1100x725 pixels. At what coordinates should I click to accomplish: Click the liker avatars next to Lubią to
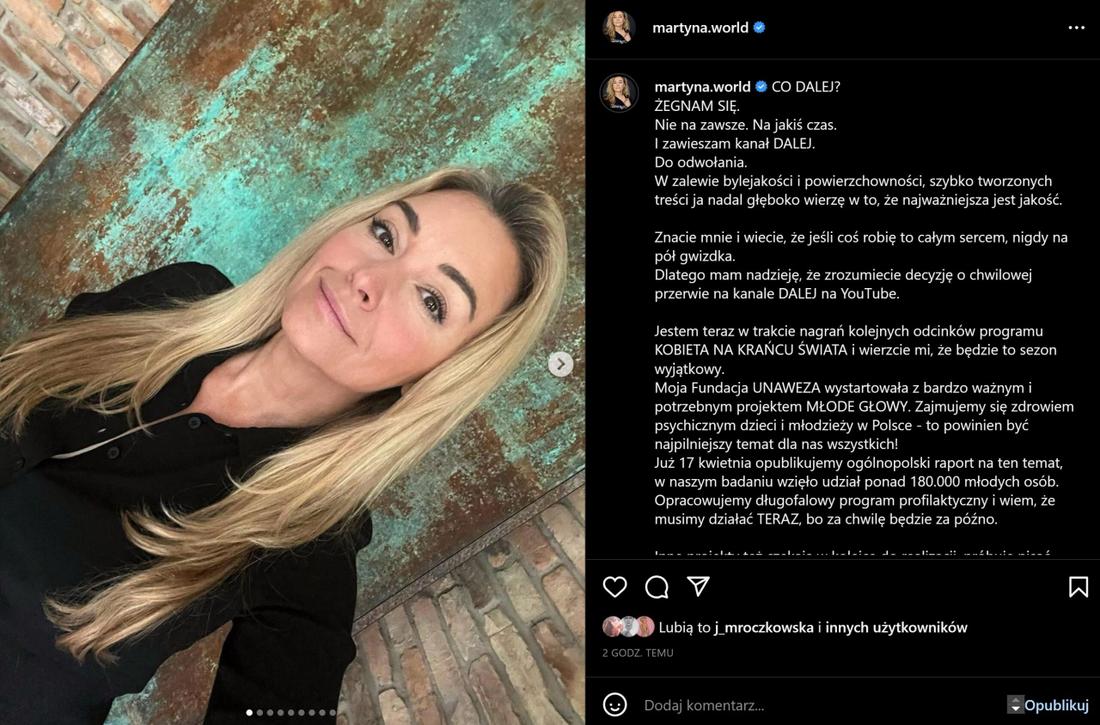pyautogui.click(x=628, y=627)
